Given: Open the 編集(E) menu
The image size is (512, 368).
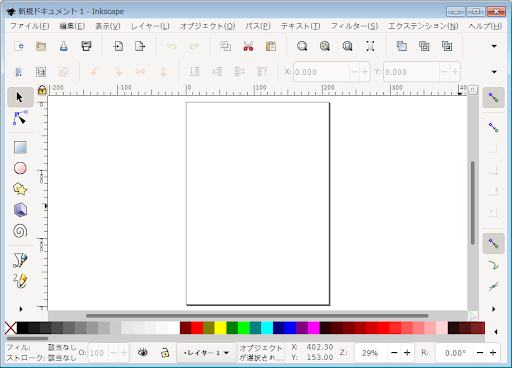Looking at the screenshot, I should click(72, 26).
